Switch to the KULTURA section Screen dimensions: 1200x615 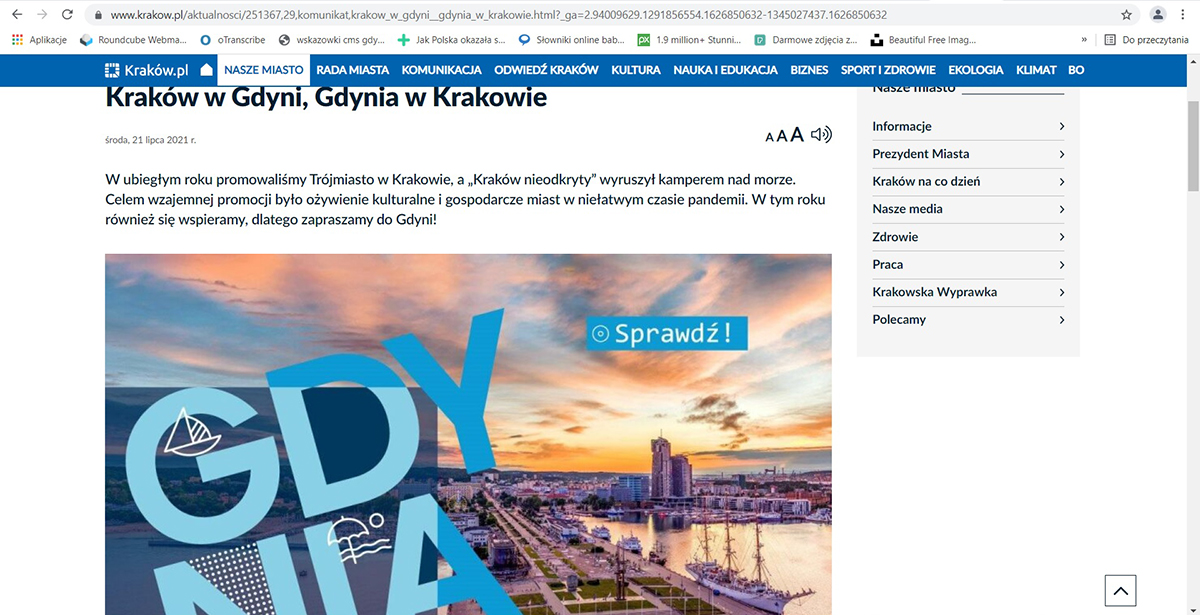(636, 70)
